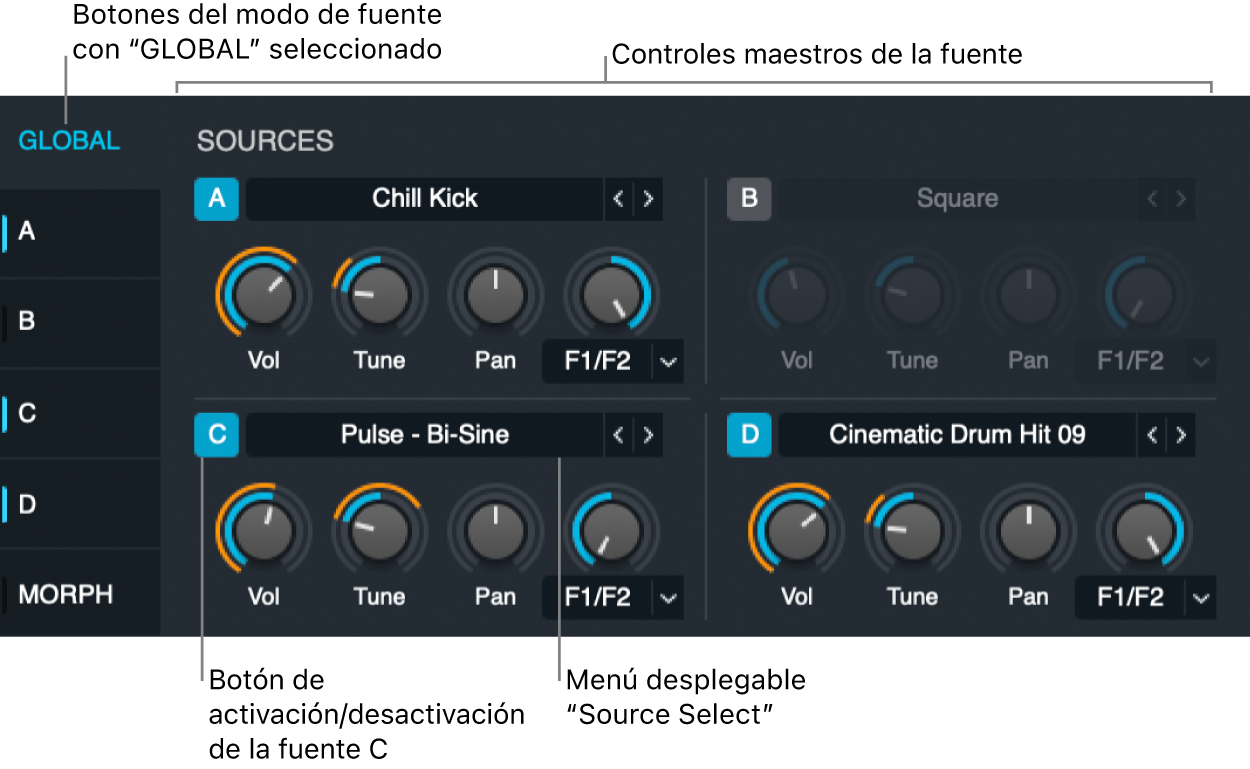Click source B Pan knob
This screenshot has height=769, width=1250.
tap(1028, 295)
